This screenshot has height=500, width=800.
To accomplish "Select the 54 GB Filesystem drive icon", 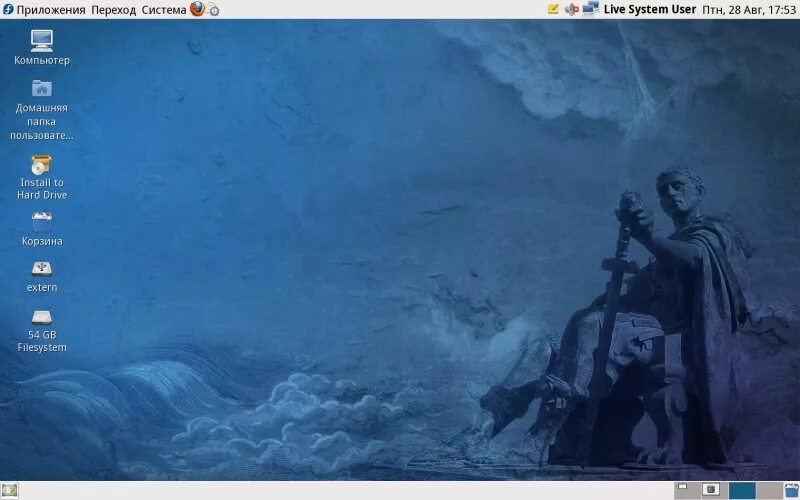I will 42,332.
